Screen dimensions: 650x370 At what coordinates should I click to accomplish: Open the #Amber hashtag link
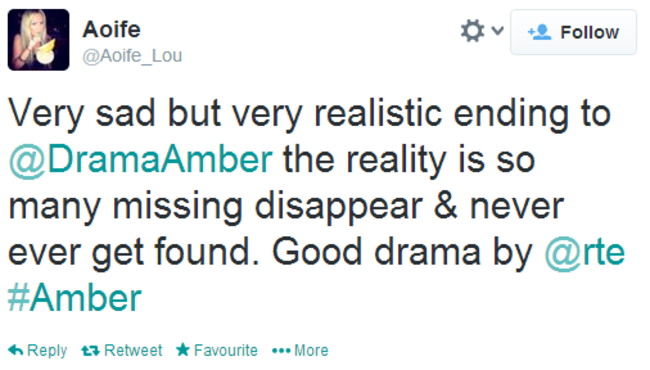point(75,298)
